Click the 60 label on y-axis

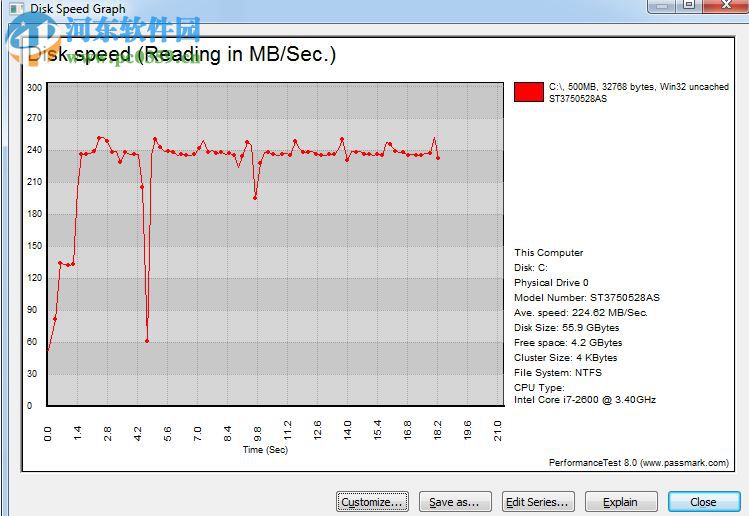(x=32, y=342)
